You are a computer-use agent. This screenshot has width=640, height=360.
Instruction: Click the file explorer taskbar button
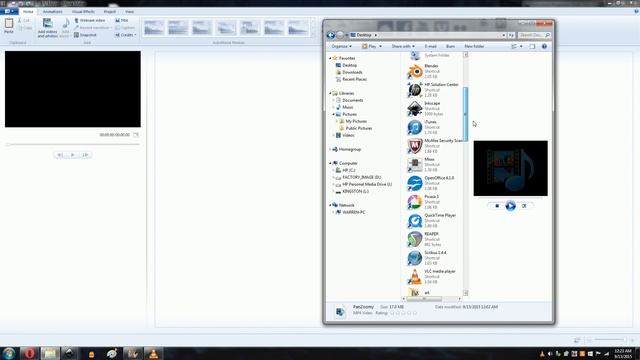50,353
